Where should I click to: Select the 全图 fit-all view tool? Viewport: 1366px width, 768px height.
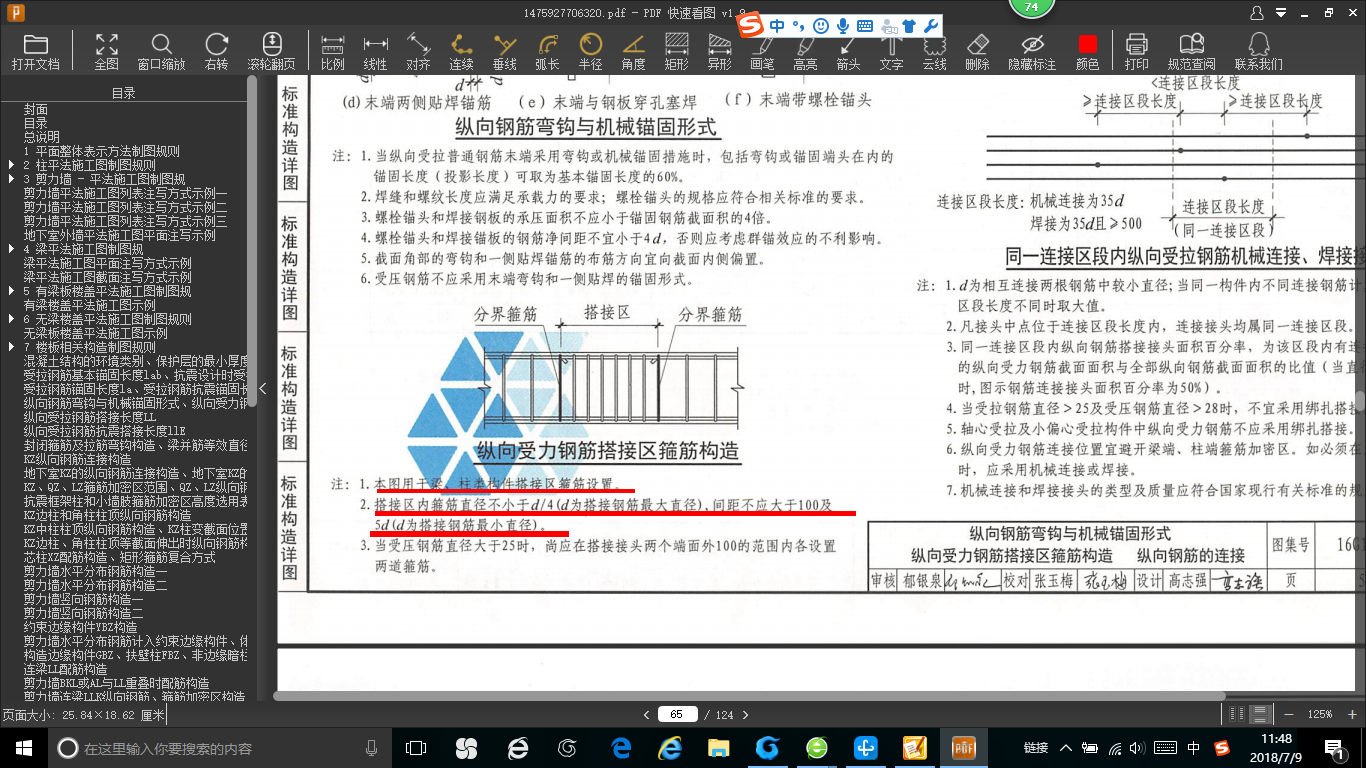coord(107,51)
